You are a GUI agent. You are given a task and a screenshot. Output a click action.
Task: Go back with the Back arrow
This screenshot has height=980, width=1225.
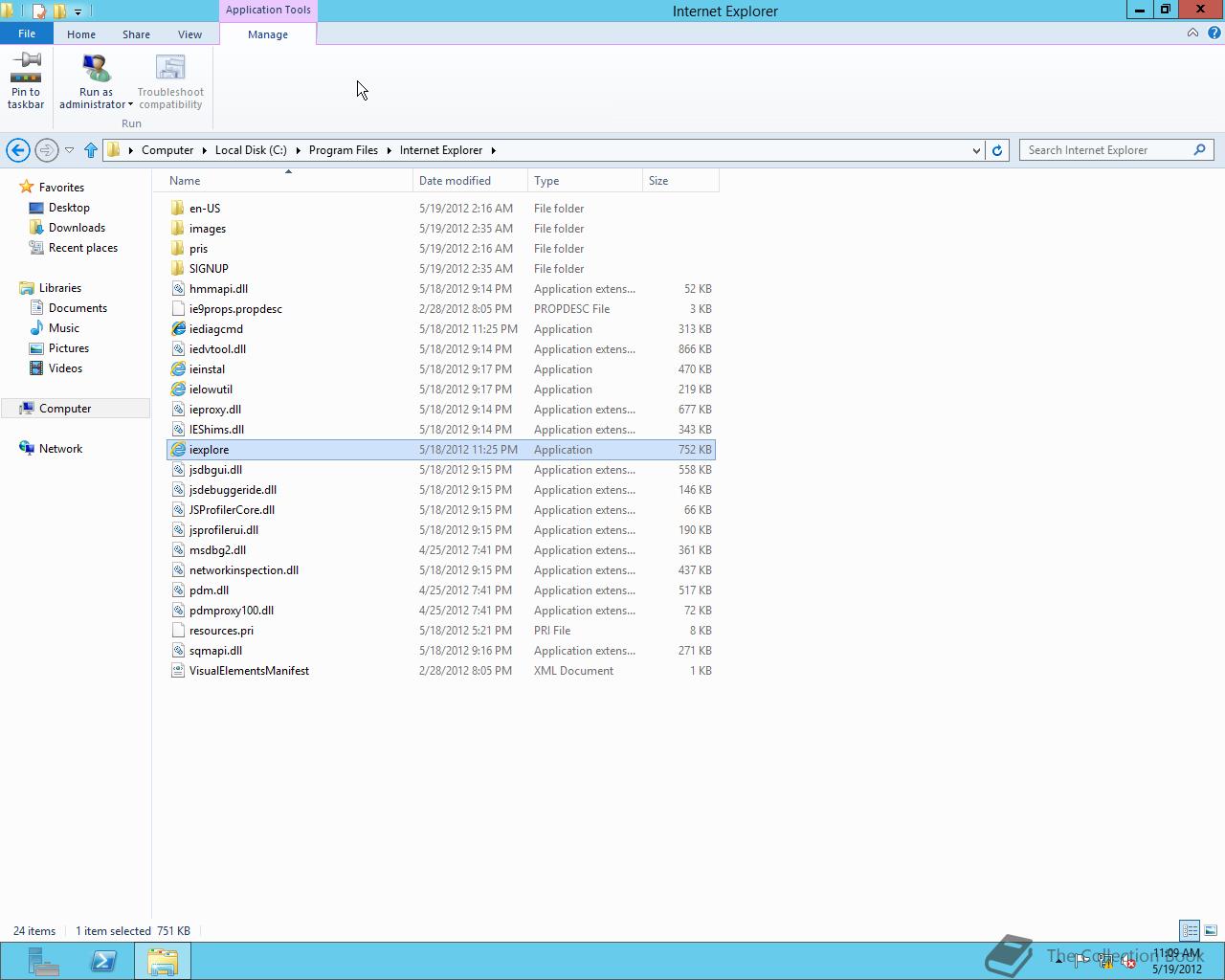tap(17, 150)
